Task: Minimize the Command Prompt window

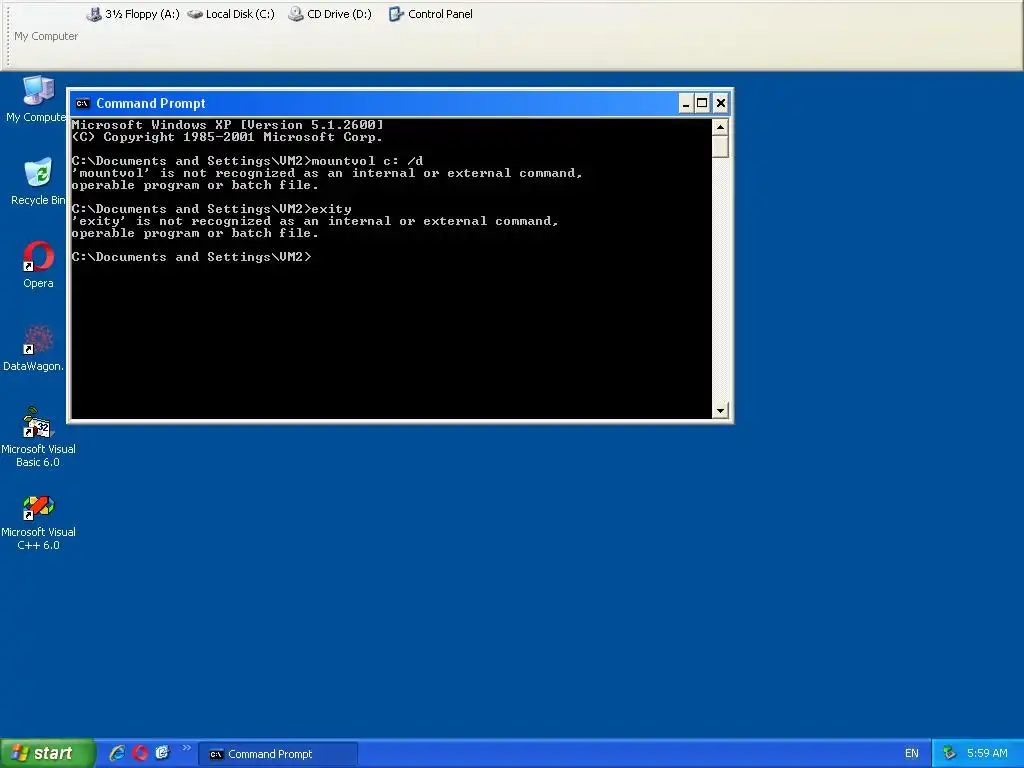Action: click(686, 103)
